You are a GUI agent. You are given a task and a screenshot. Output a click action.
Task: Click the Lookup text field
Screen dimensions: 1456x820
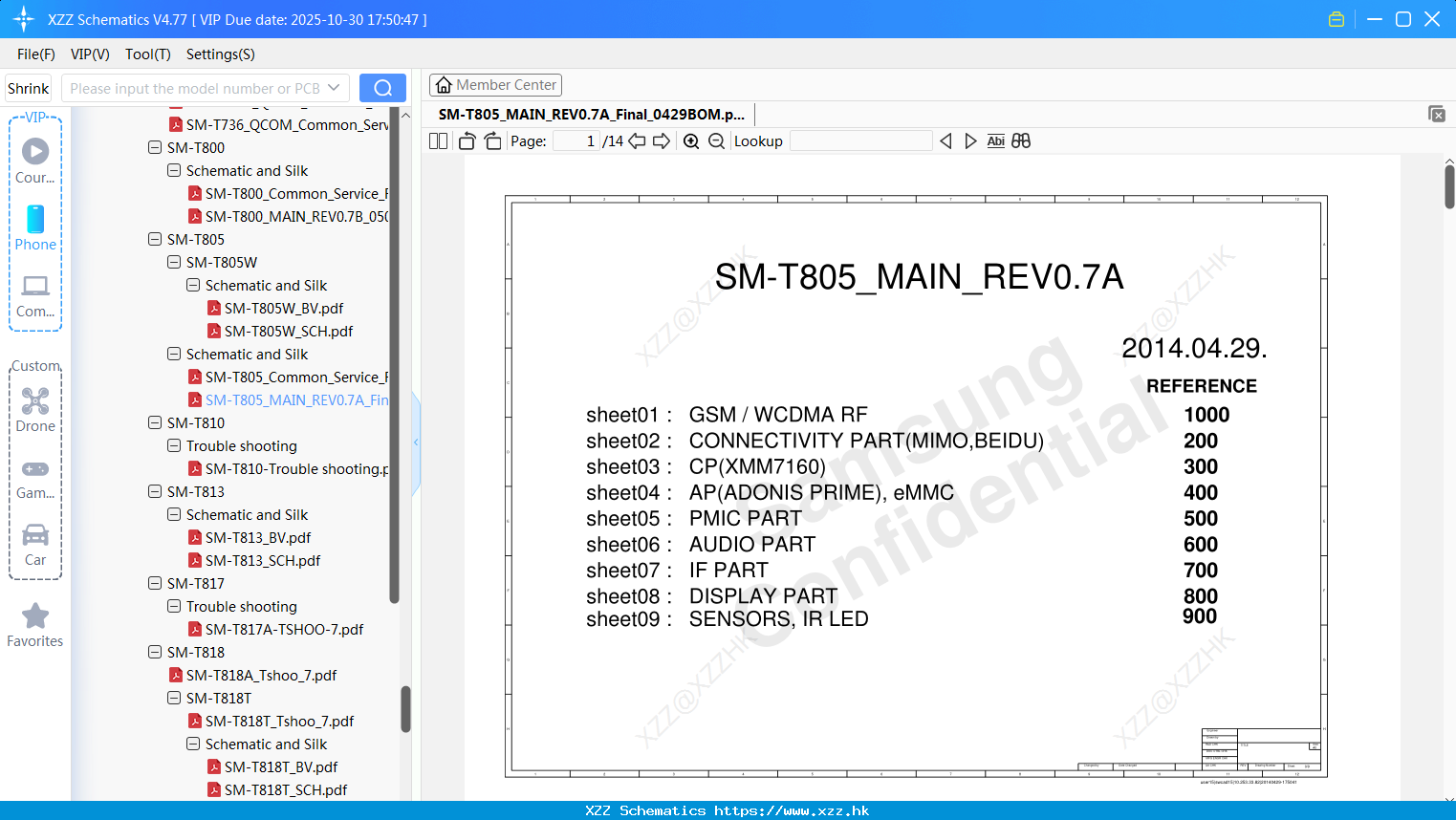(861, 140)
